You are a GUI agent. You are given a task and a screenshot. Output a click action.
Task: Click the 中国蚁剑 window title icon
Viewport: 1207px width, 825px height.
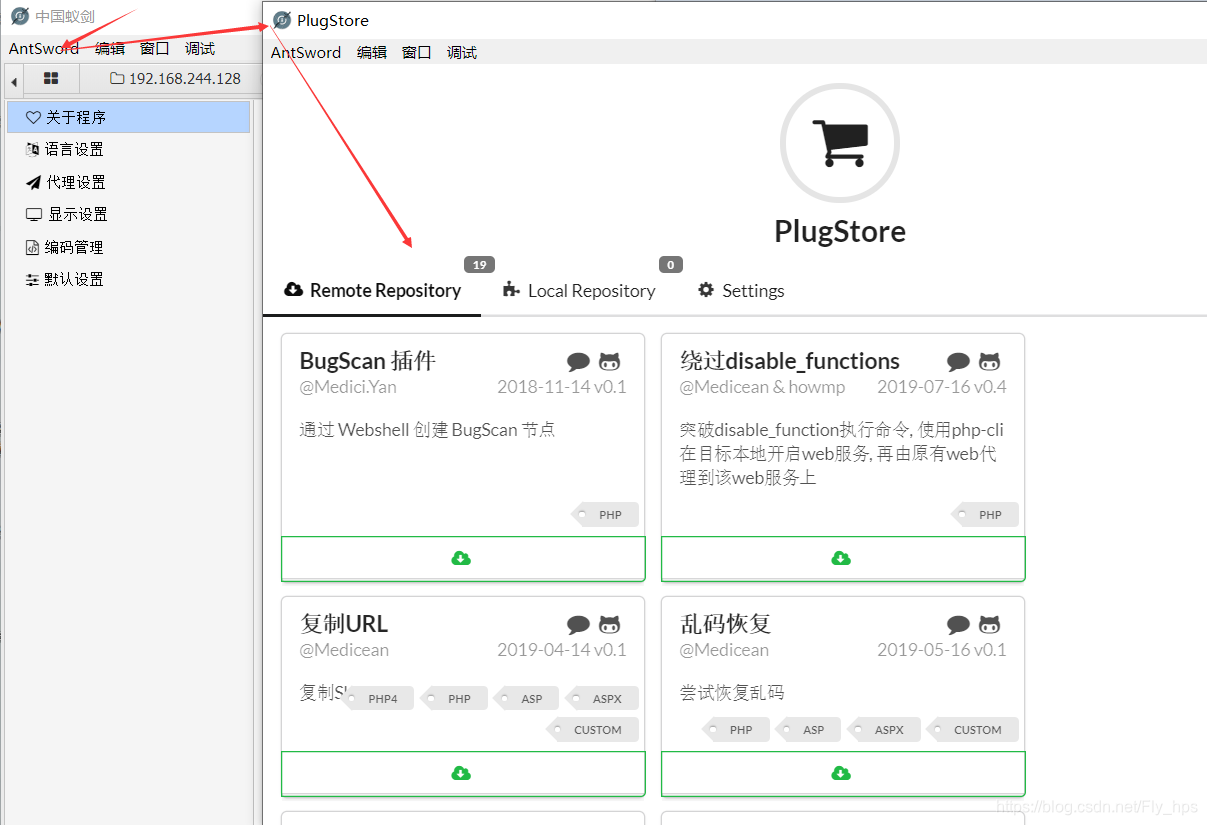(20, 16)
